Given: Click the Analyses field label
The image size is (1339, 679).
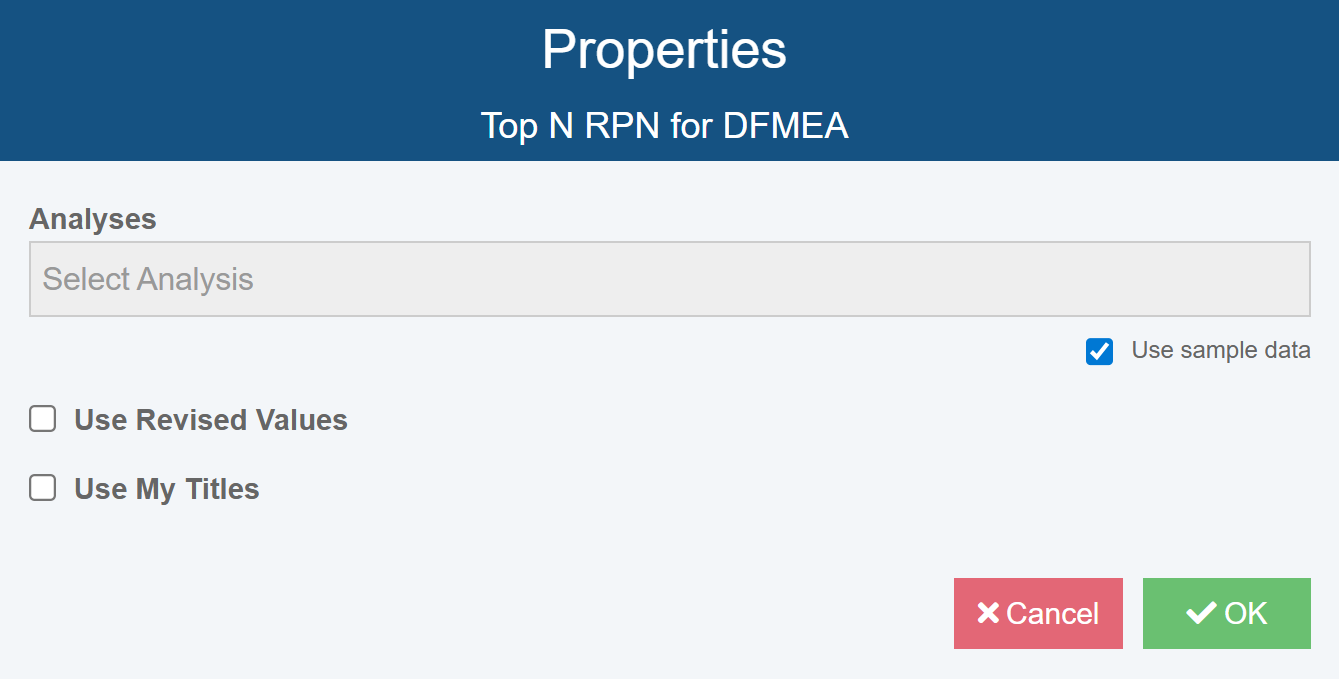Looking at the screenshot, I should pyautogui.click(x=93, y=219).
